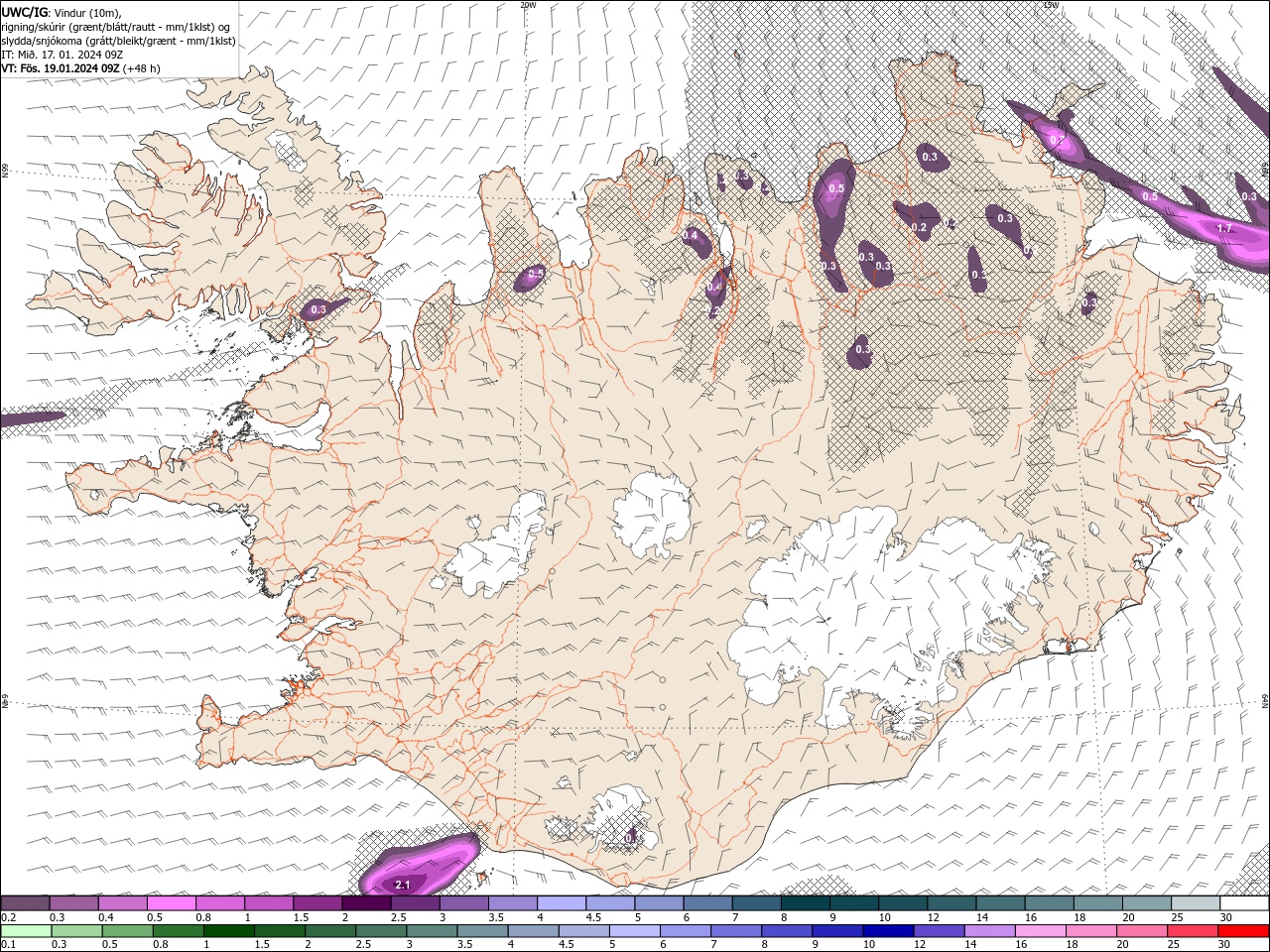This screenshot has height=952, width=1270.
Task: Click the 1.7 precipitation value in the northeast sea
Action: point(1224,228)
